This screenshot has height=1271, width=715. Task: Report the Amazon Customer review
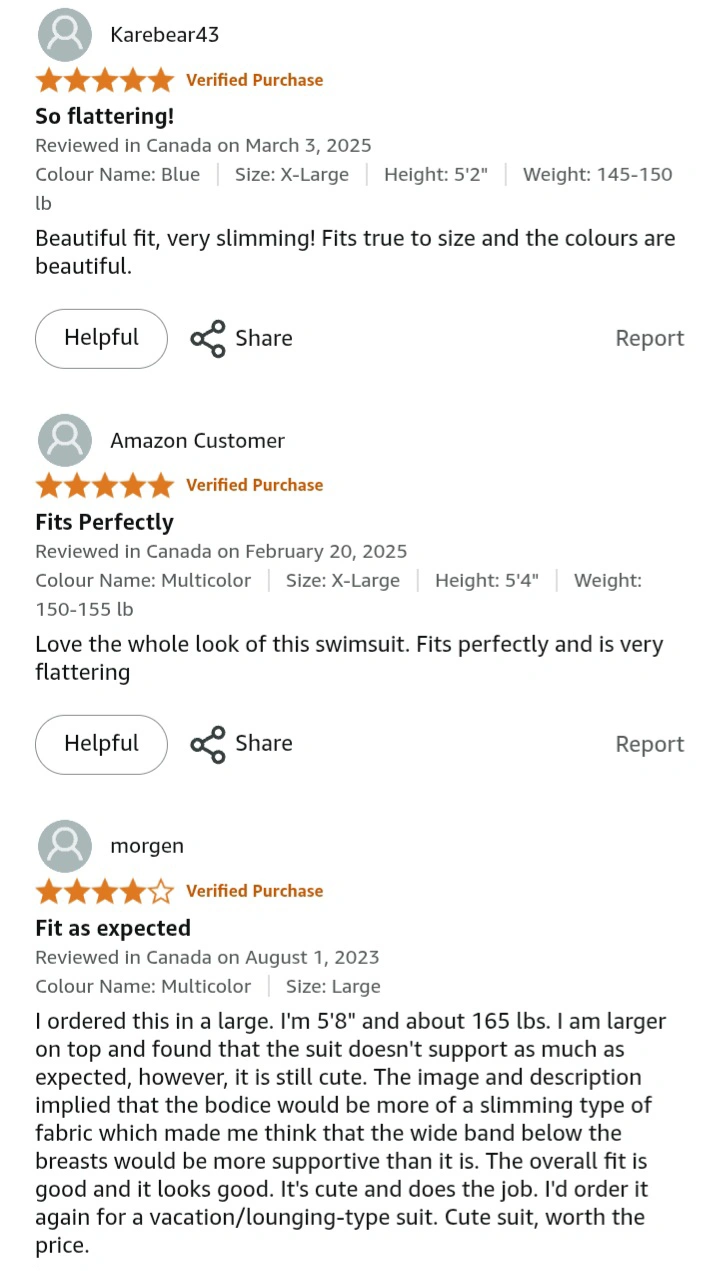pos(650,744)
